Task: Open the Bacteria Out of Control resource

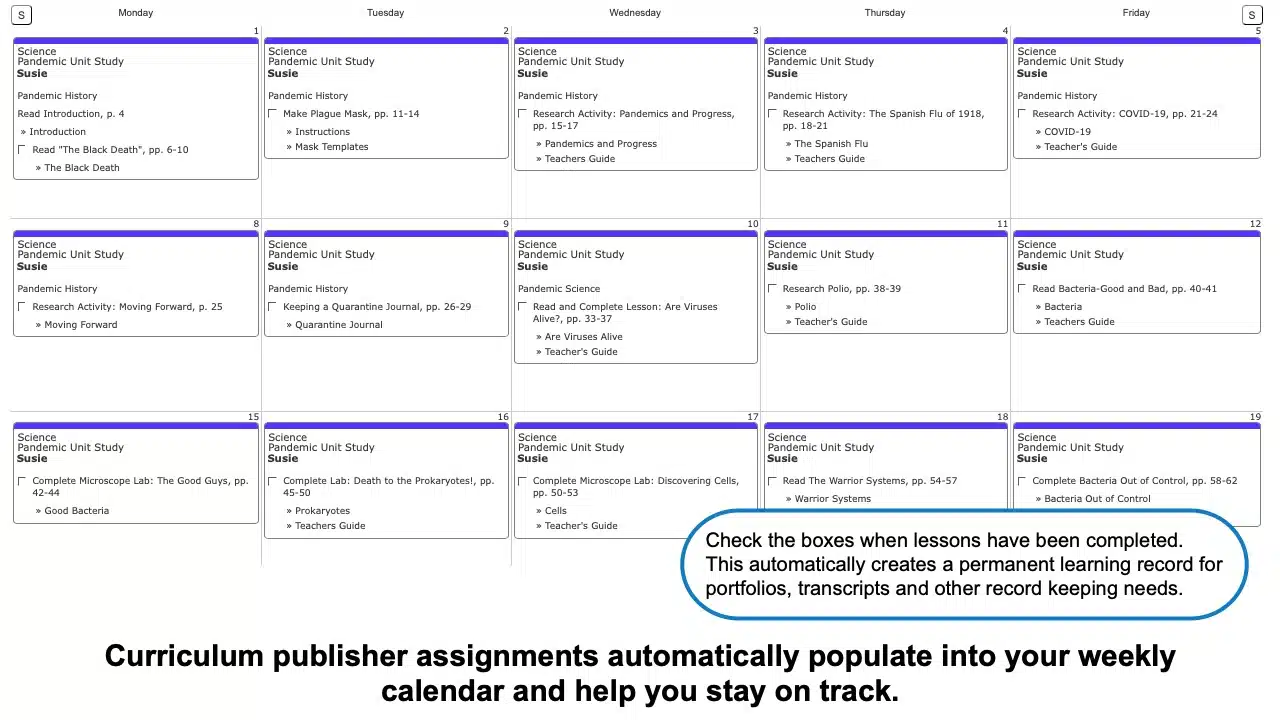Action: tap(1097, 499)
